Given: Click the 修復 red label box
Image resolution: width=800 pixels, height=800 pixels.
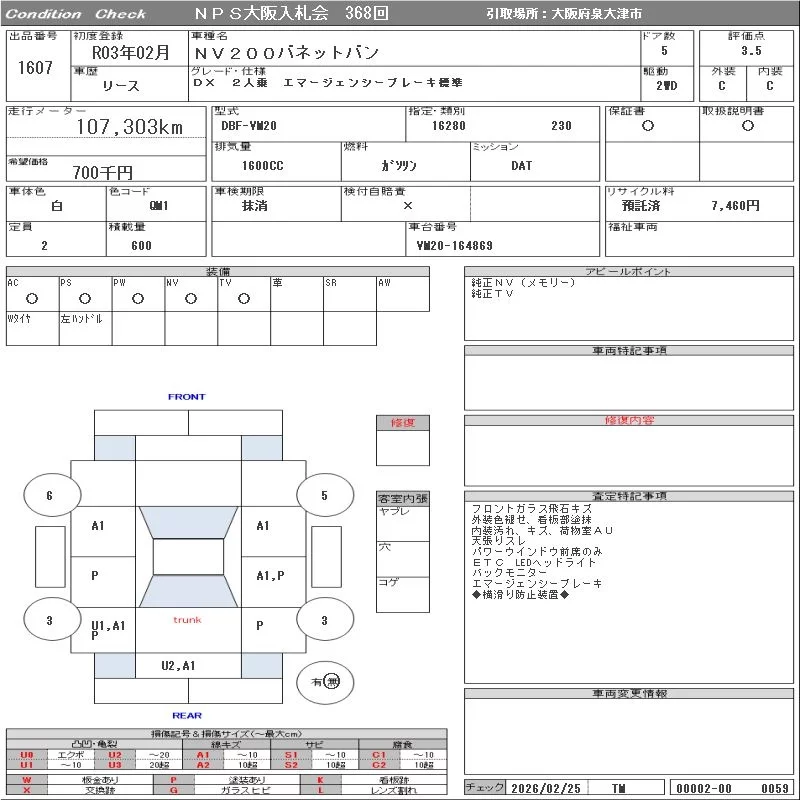Looking at the screenshot, I should (x=403, y=423).
